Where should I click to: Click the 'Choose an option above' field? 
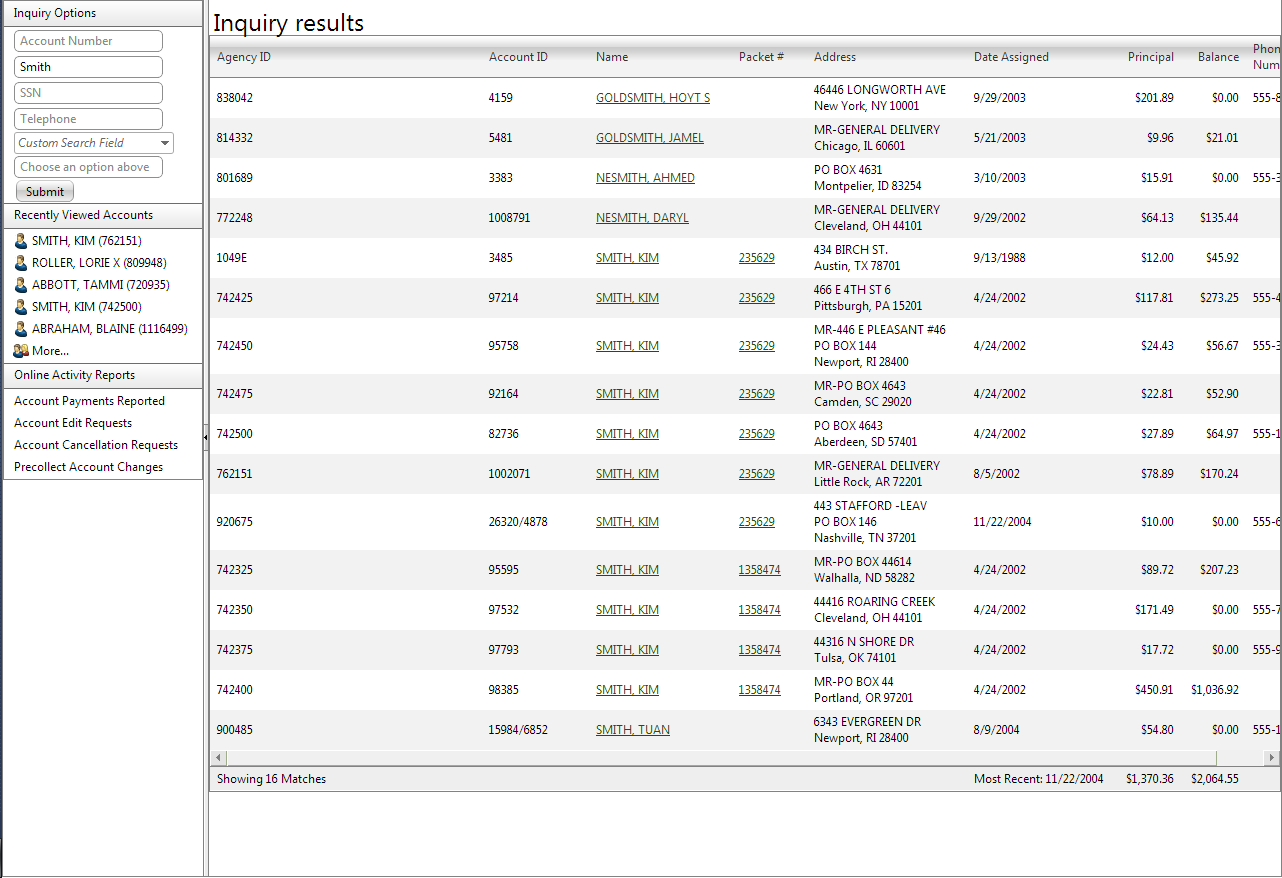tap(88, 167)
